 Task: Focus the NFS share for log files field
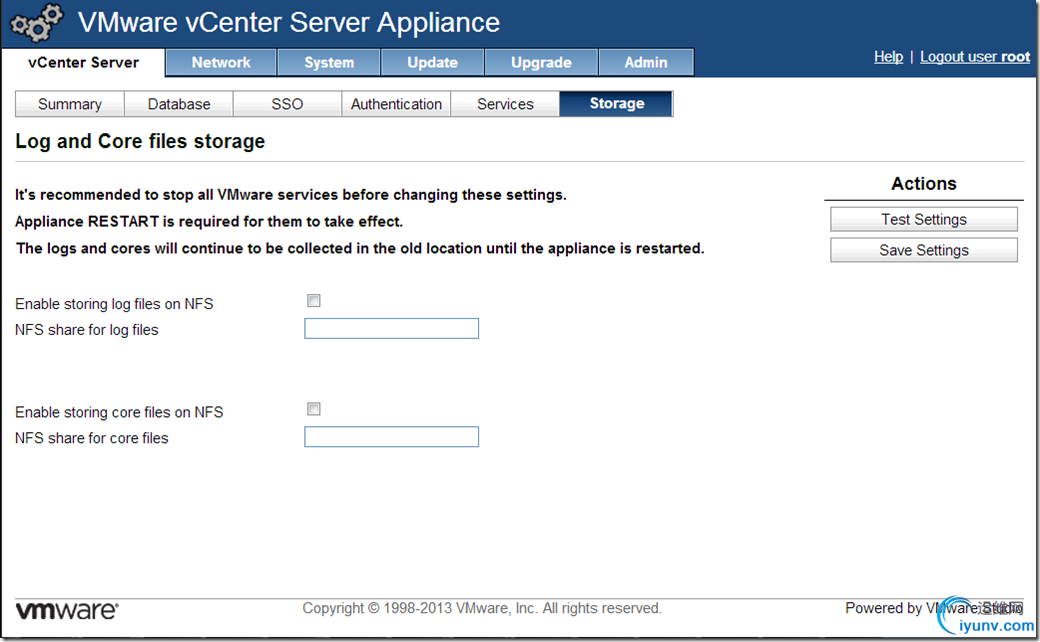(x=391, y=328)
